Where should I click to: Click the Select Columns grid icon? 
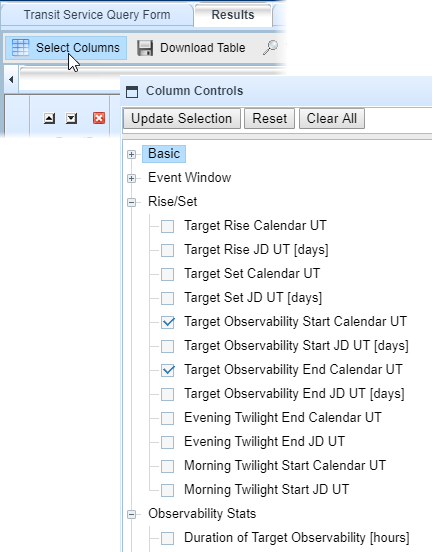(20, 48)
